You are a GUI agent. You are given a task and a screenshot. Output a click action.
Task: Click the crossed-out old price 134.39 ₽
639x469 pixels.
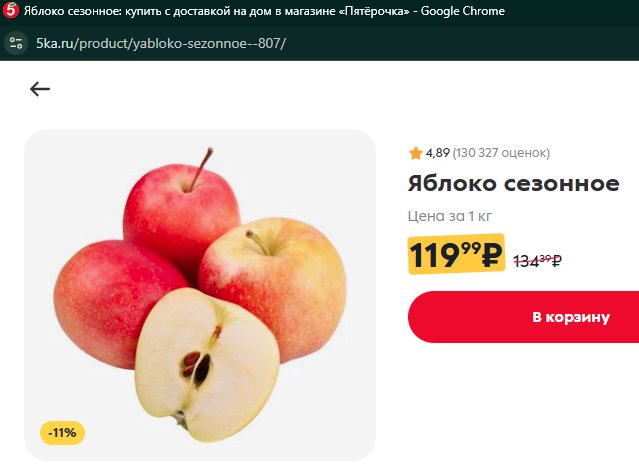coord(538,260)
